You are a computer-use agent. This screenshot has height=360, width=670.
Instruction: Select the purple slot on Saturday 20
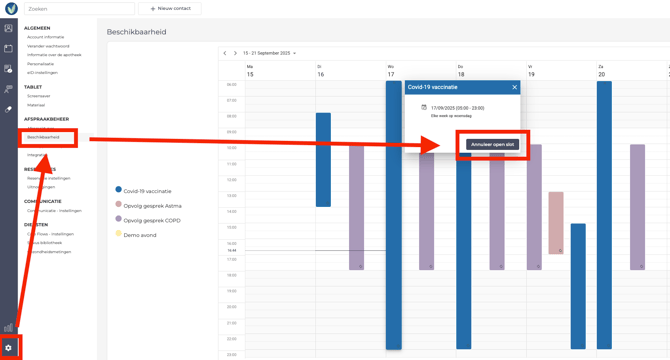(637, 207)
